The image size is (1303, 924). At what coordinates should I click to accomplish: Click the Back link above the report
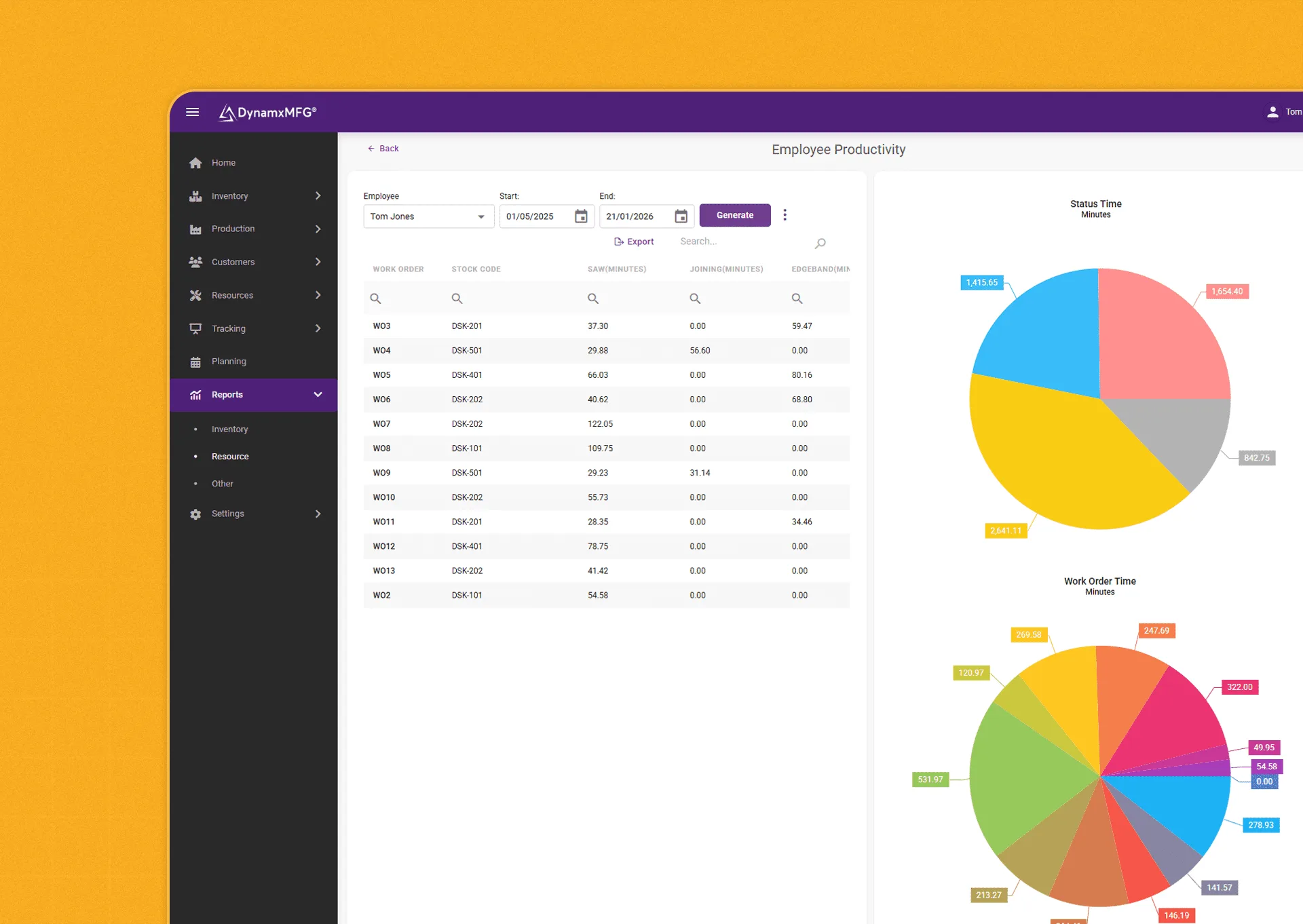[383, 148]
